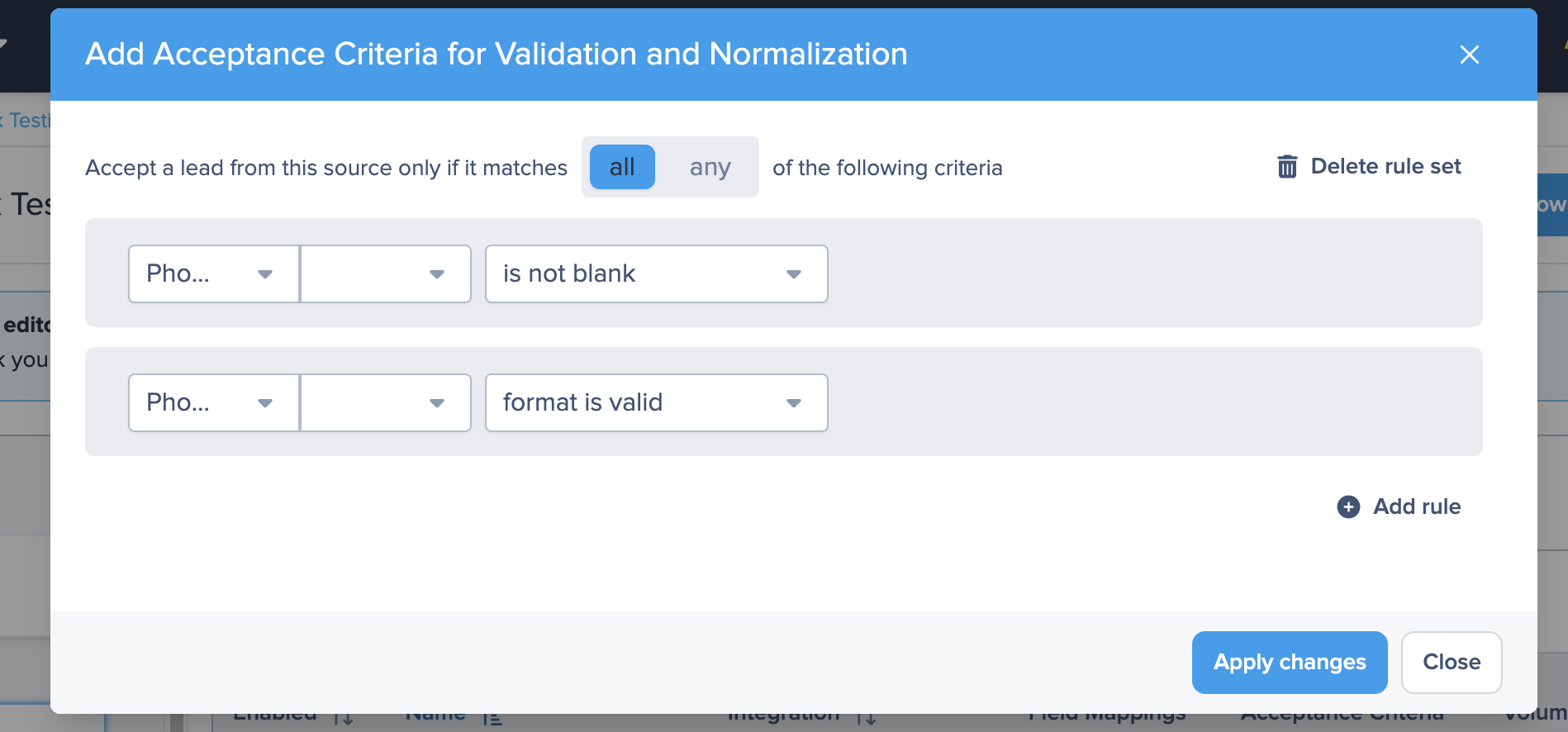Open the empty dropdown in the first rule
The width and height of the screenshot is (1568, 732).
386,273
